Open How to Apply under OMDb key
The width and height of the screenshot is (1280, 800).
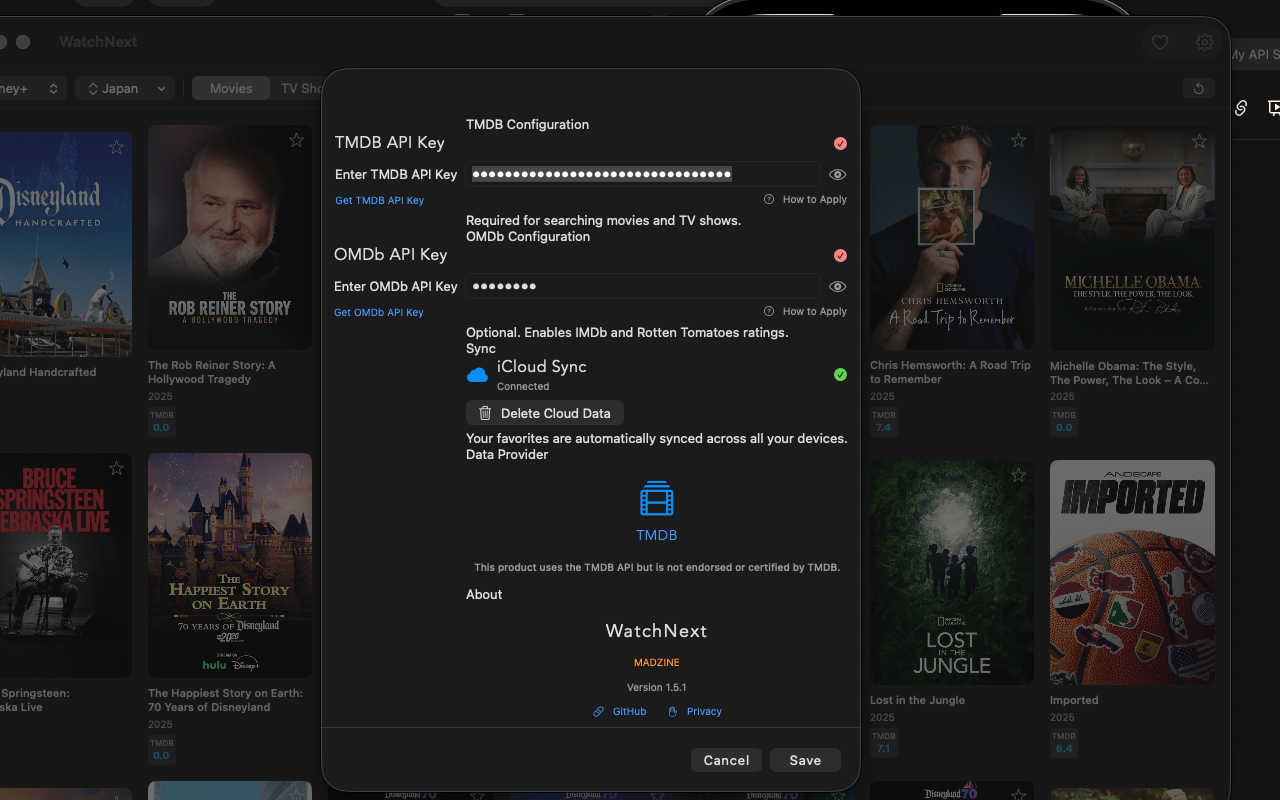(805, 311)
